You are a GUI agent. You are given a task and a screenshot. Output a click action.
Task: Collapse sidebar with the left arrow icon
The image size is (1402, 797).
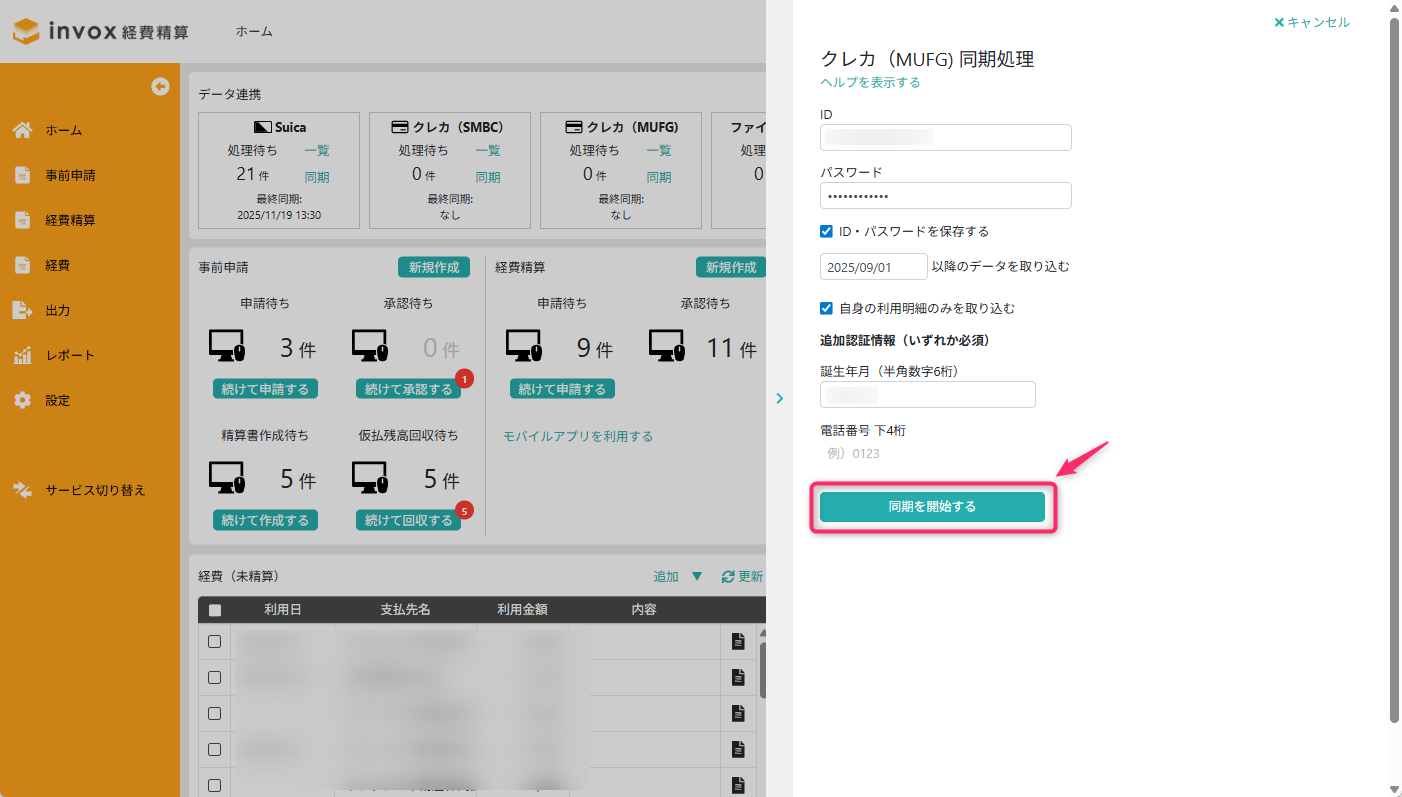click(160, 87)
